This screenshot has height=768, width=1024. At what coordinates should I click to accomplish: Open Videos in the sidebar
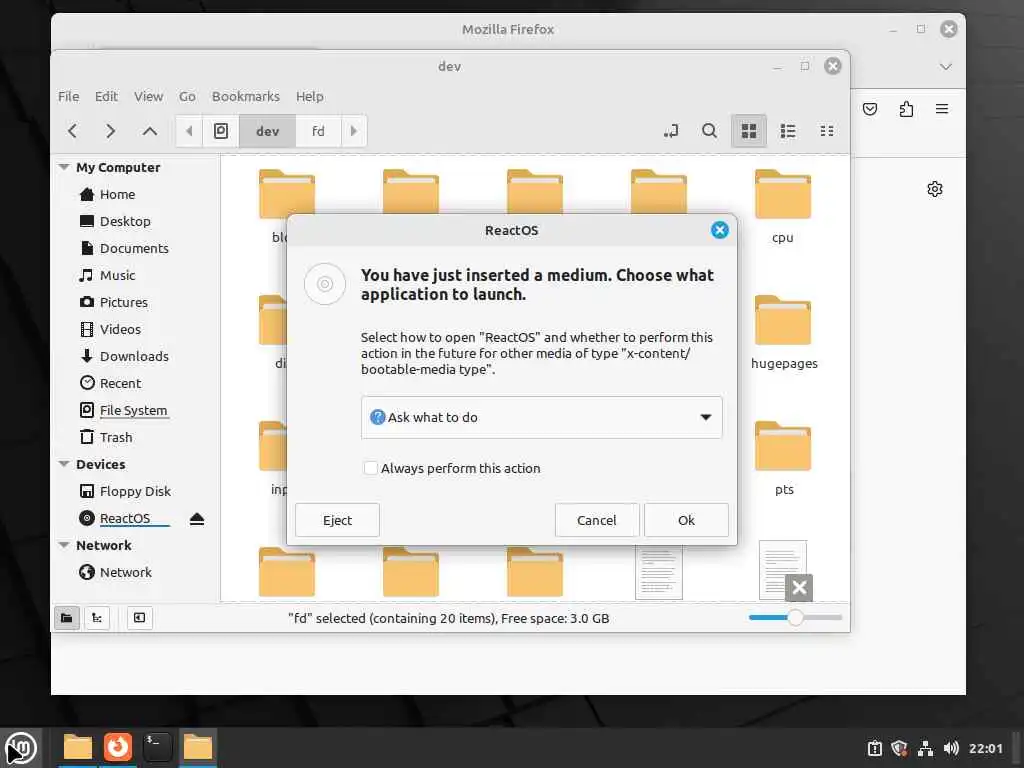(x=120, y=329)
